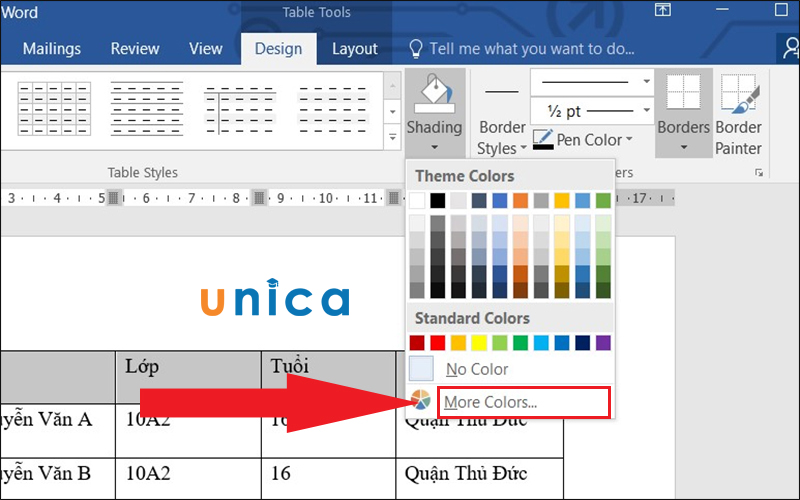The height and width of the screenshot is (500, 800).
Task: Select purple standard color
Action: (x=603, y=342)
